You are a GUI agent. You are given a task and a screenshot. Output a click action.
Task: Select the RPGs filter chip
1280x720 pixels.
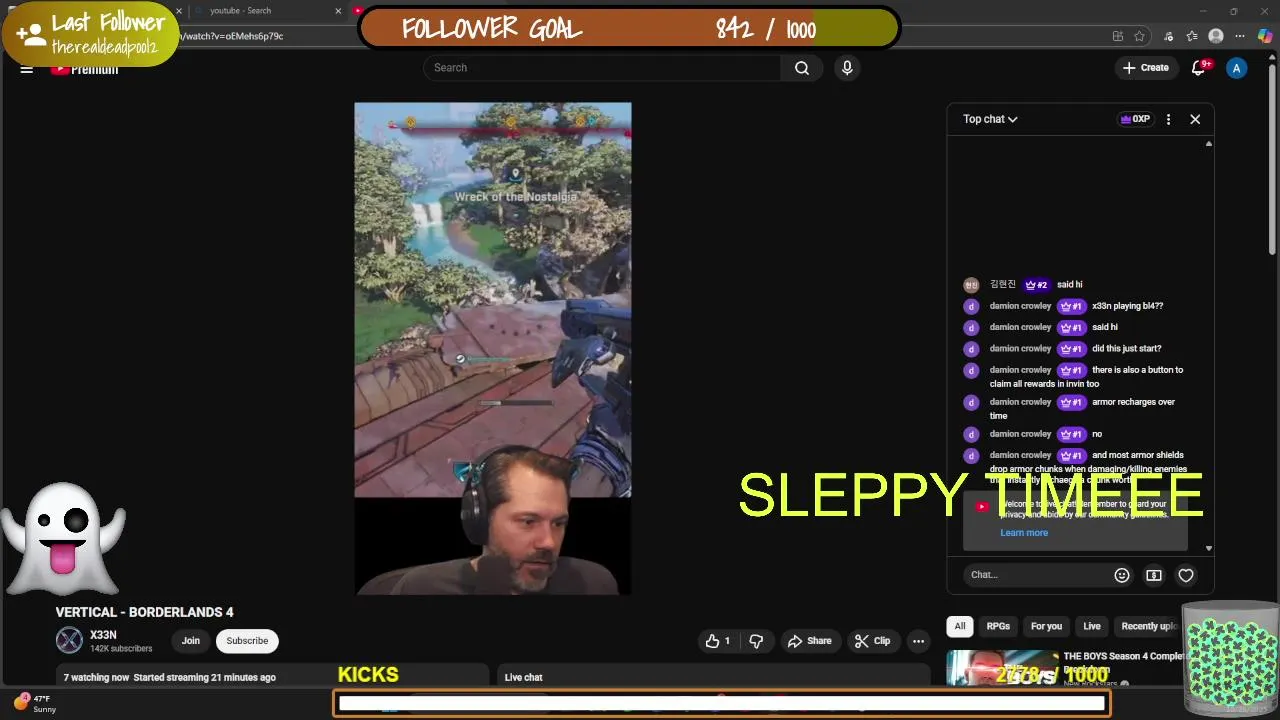[x=998, y=626]
